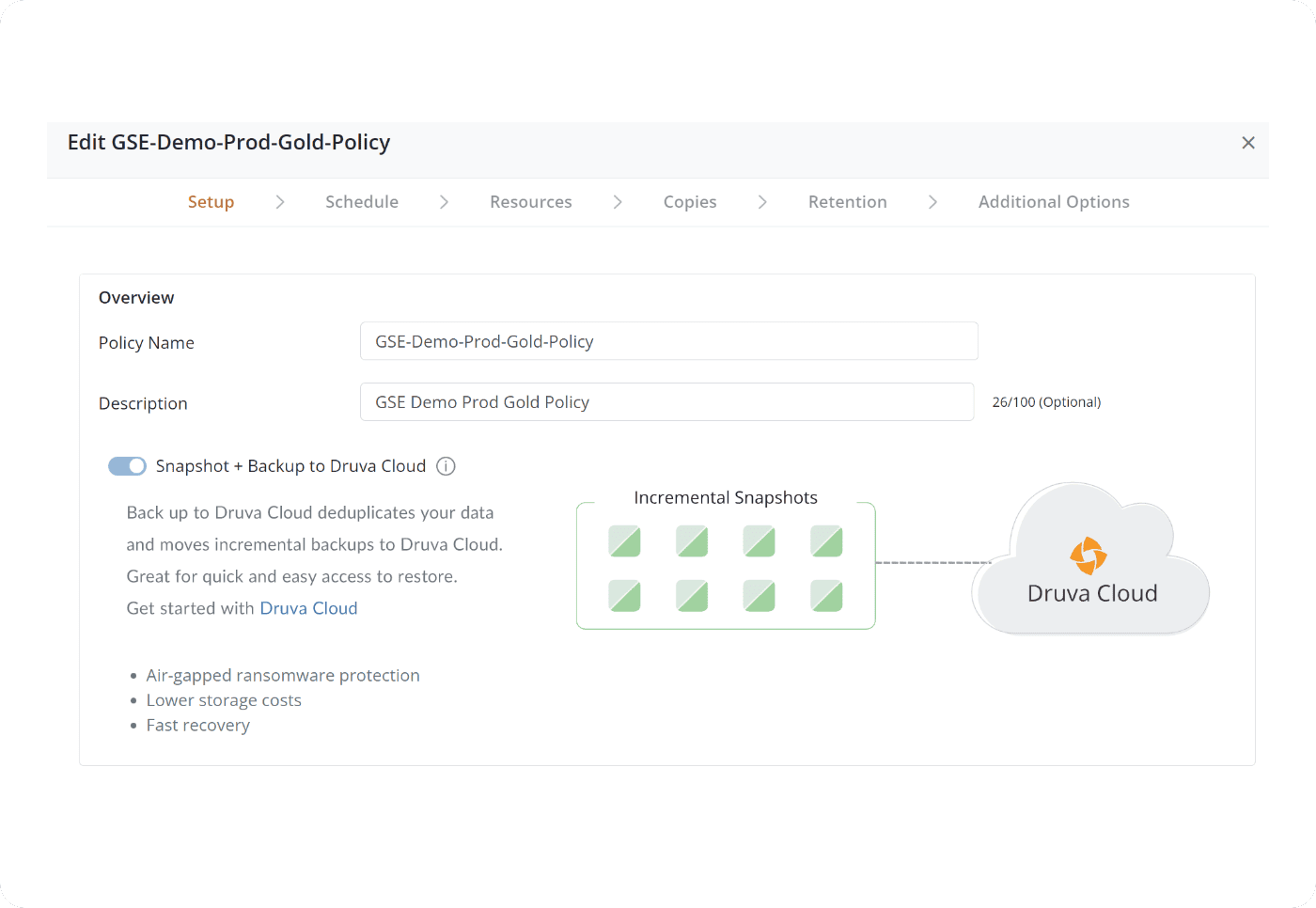This screenshot has height=908, width=1316.
Task: Click into the Policy Name field
Action: 668,341
